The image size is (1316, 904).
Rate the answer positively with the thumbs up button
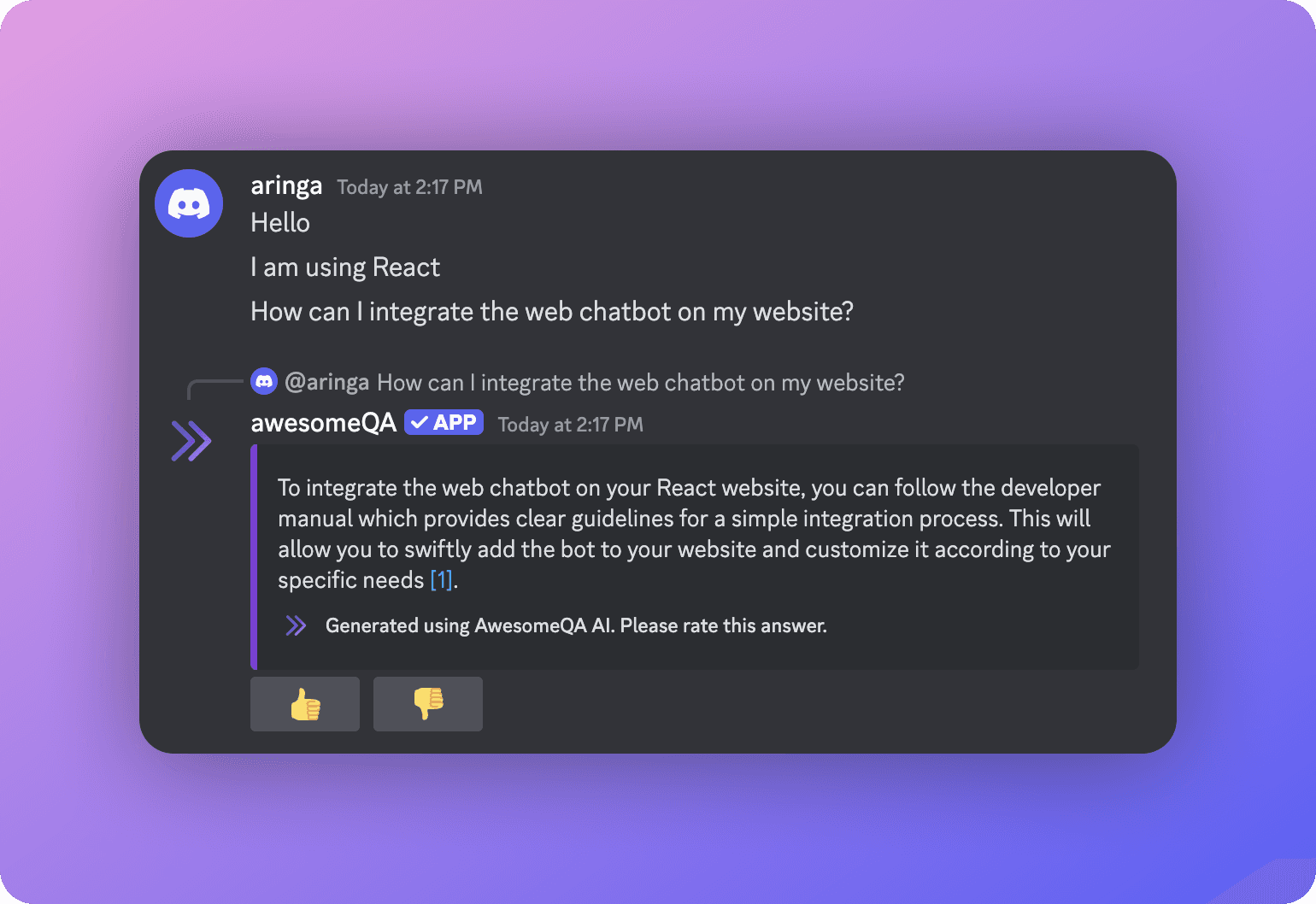(x=305, y=704)
